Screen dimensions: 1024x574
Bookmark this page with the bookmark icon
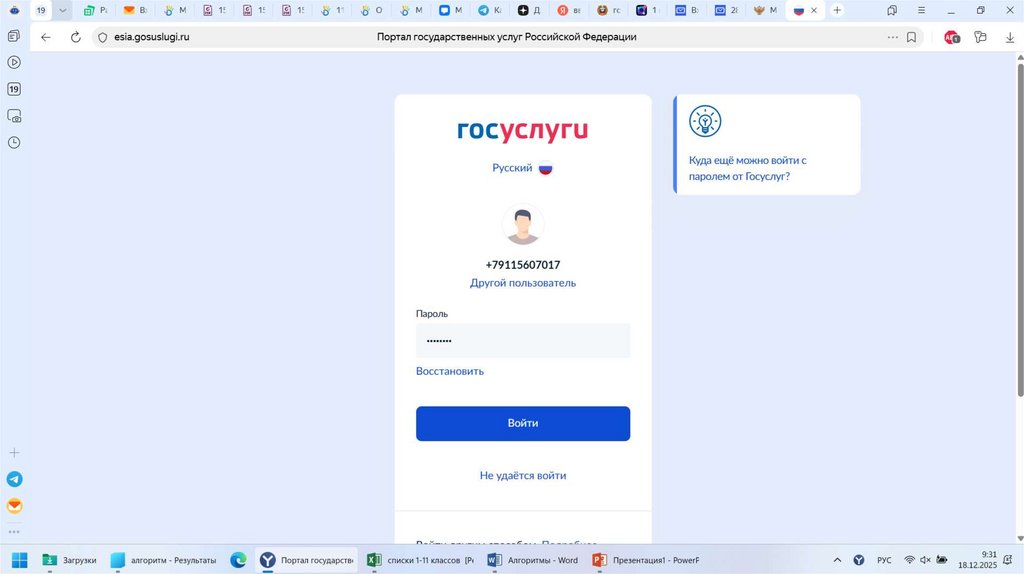pos(911,37)
